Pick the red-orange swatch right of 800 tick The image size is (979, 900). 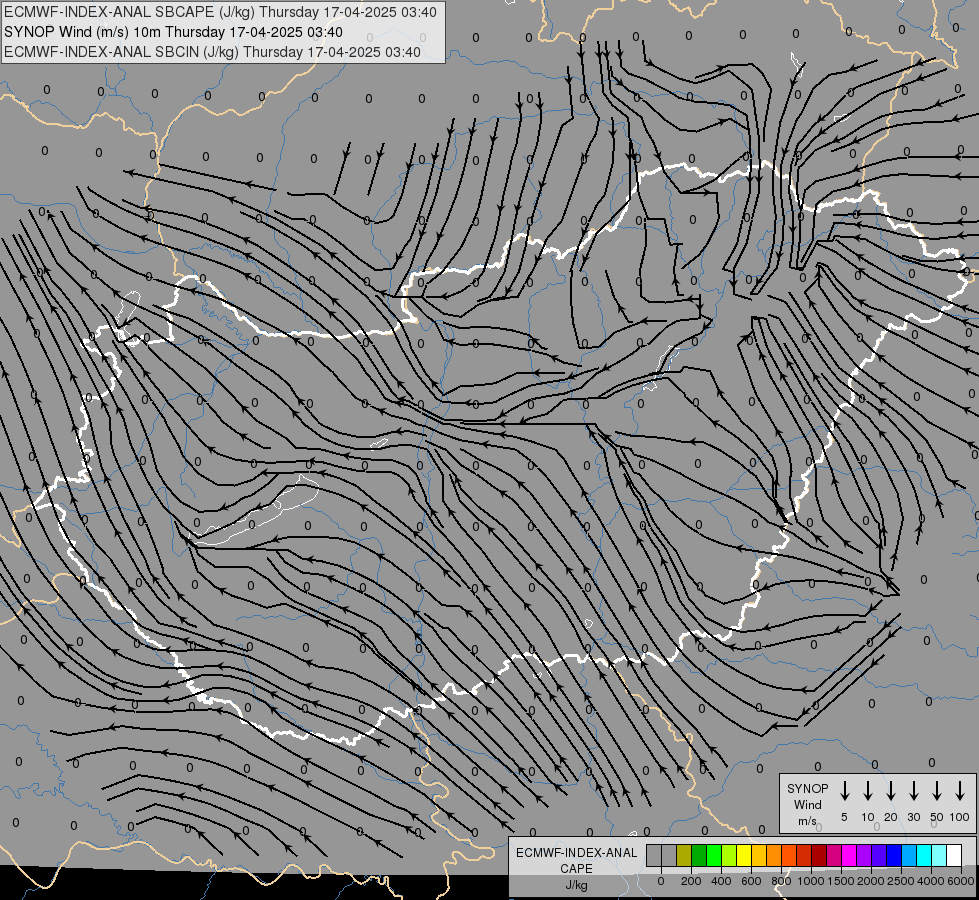pyautogui.click(x=789, y=855)
